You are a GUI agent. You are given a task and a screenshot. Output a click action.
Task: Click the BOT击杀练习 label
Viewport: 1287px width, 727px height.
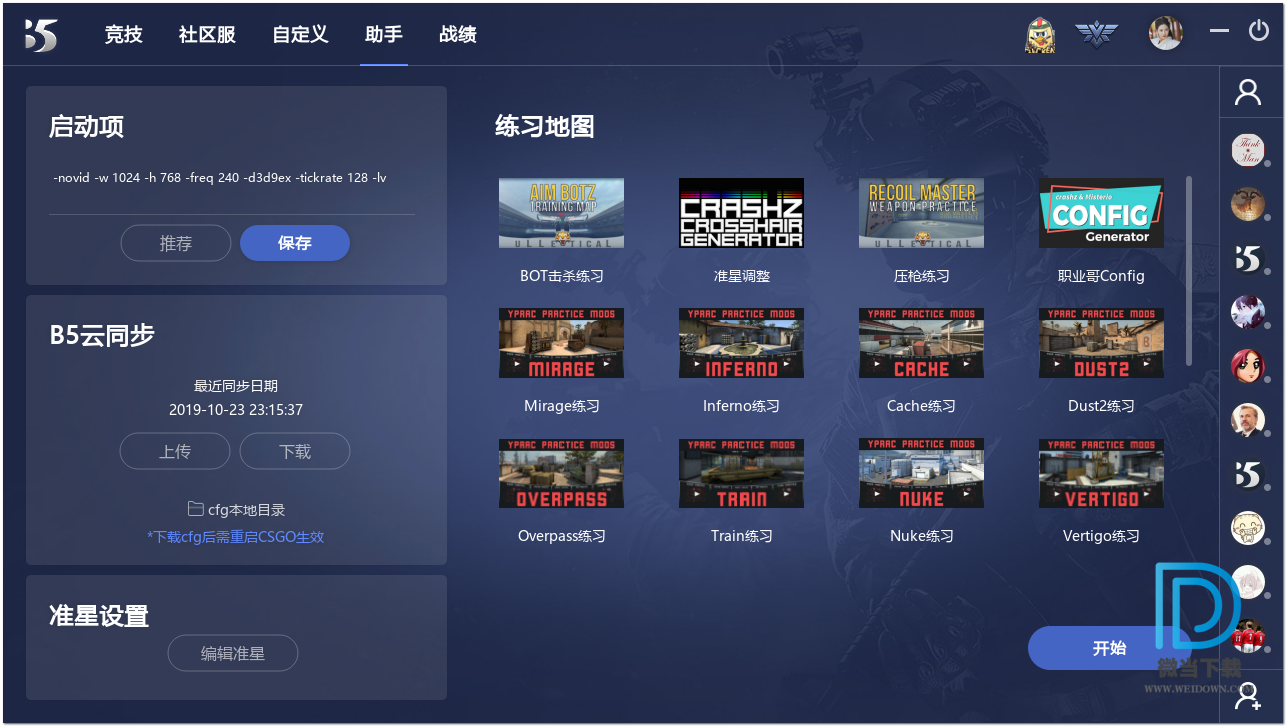[x=562, y=276]
